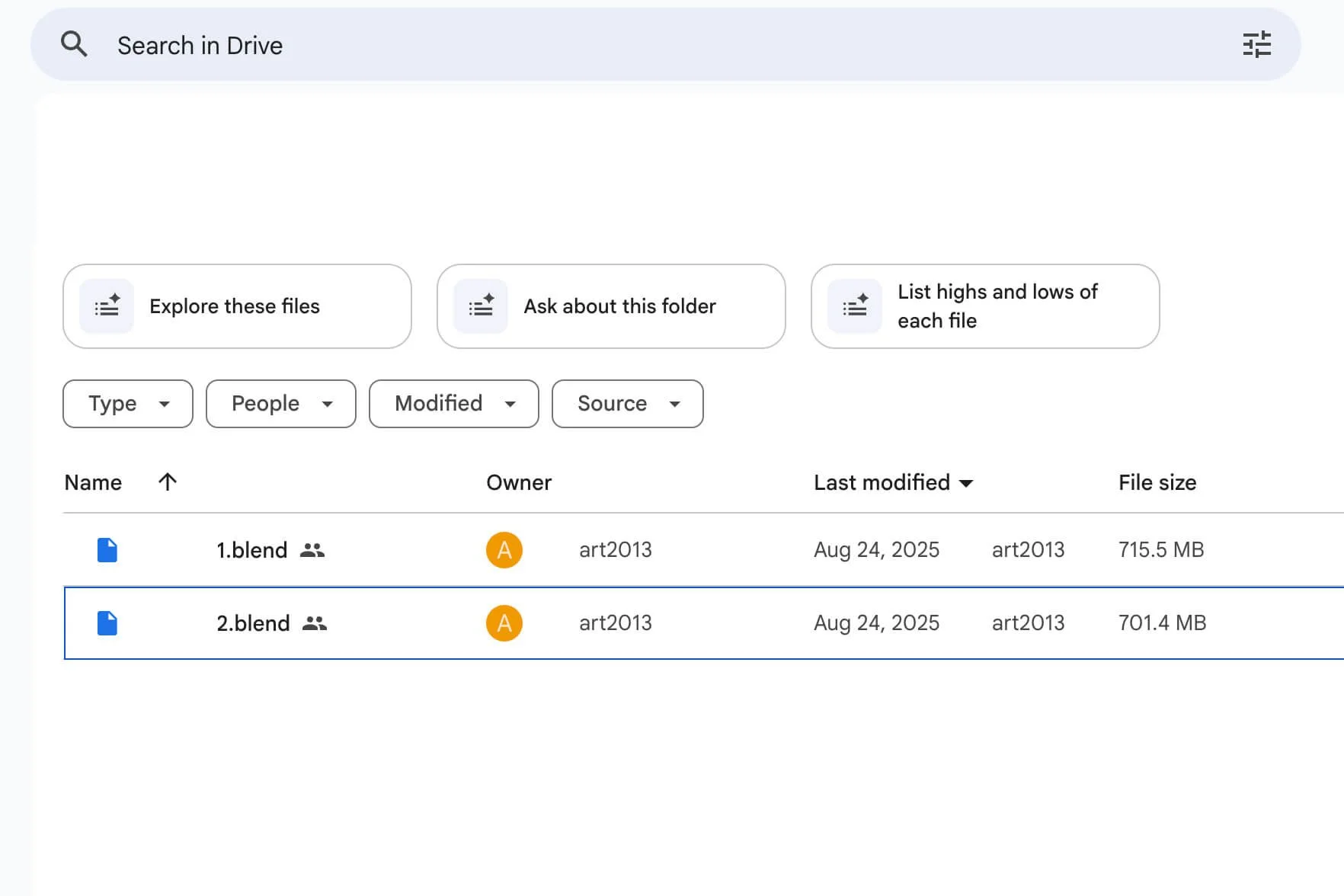Select List highs and lows suggestion

[985, 306]
